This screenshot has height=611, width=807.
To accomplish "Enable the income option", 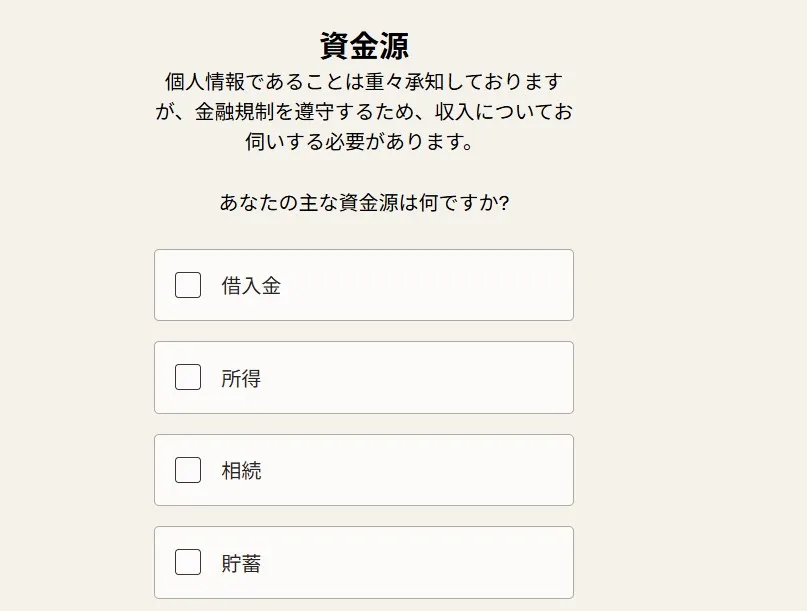I will coord(187,377).
